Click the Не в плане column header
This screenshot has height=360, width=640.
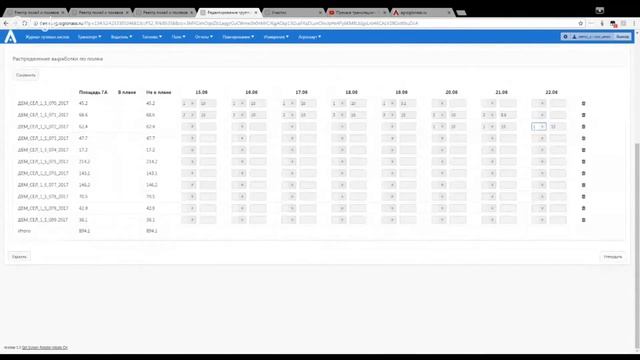click(x=158, y=93)
